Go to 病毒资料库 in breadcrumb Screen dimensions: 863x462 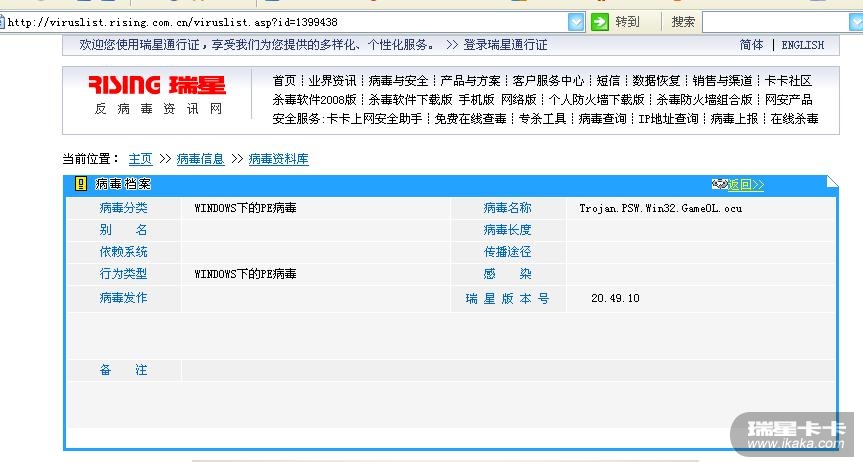(278, 159)
